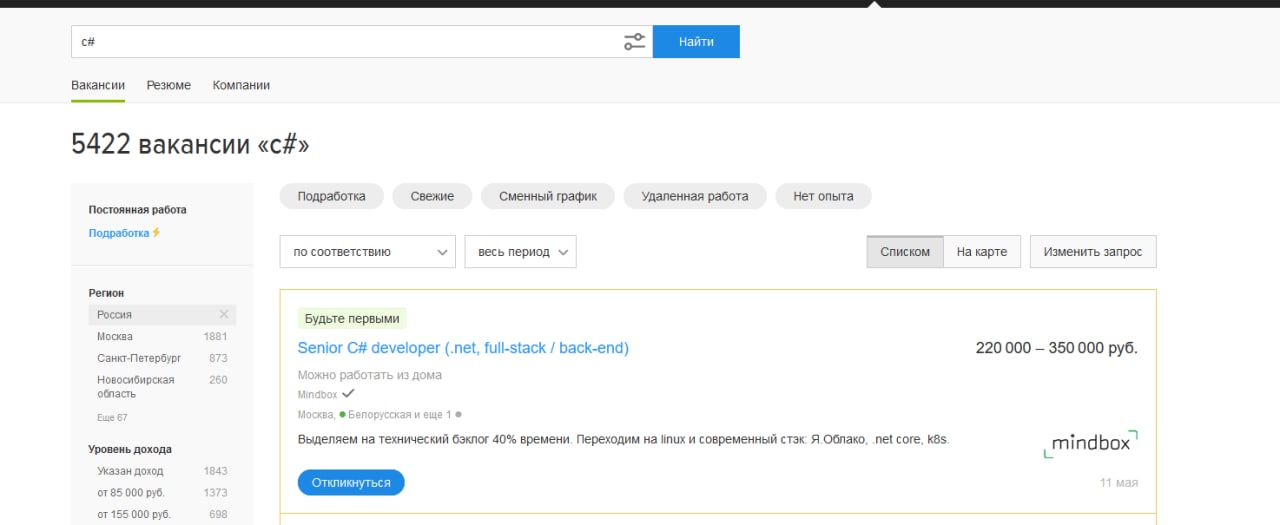The image size is (1280, 525).
Task: Click the Постоянная работа heading
Action: (x=137, y=210)
